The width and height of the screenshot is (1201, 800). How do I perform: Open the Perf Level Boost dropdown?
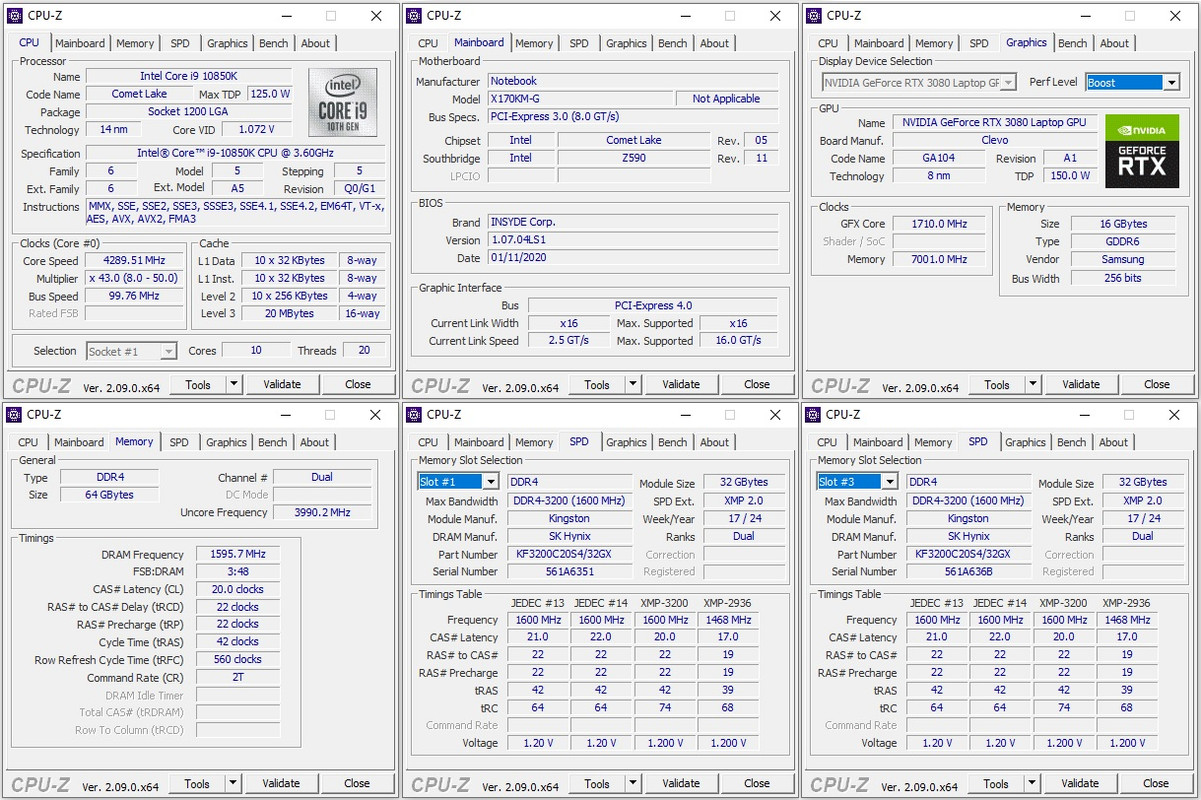point(1171,83)
